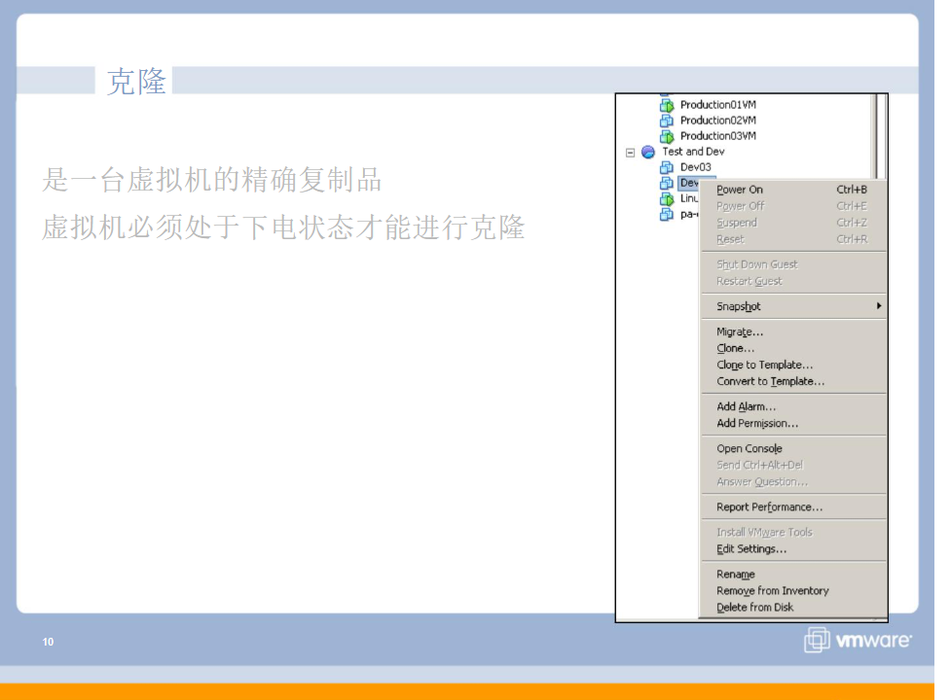Collapse the Test and Dev tree node
This screenshot has width=950, height=700.
[631, 153]
